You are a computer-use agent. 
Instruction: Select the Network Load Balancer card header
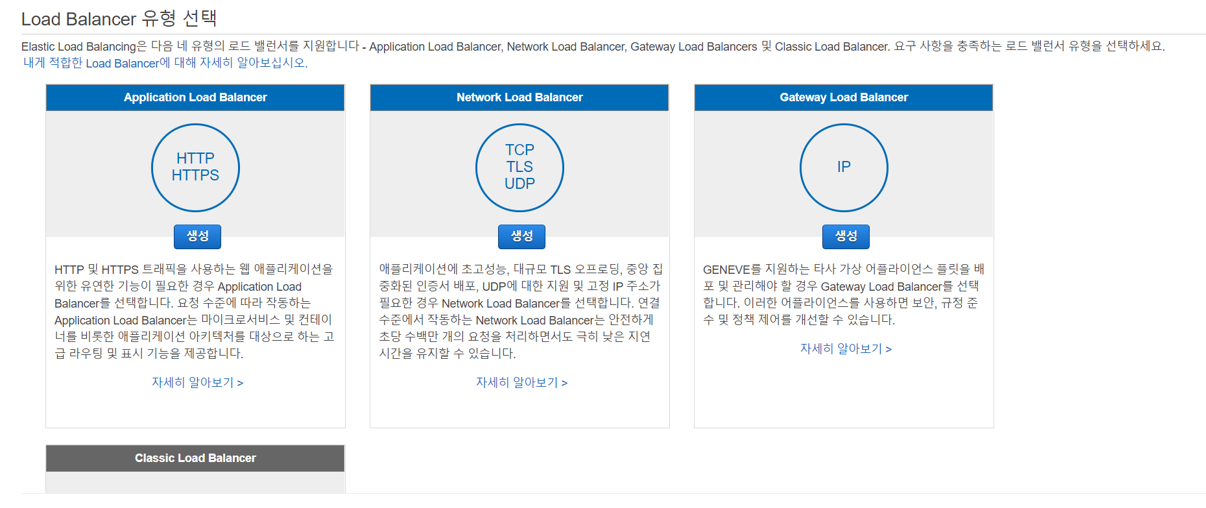pyautogui.click(x=519, y=97)
